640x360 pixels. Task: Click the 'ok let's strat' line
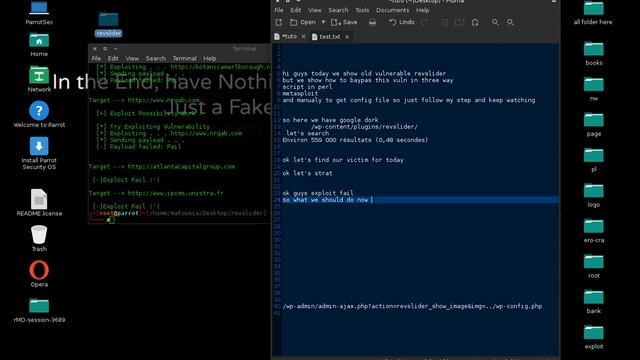pyautogui.click(x=307, y=173)
